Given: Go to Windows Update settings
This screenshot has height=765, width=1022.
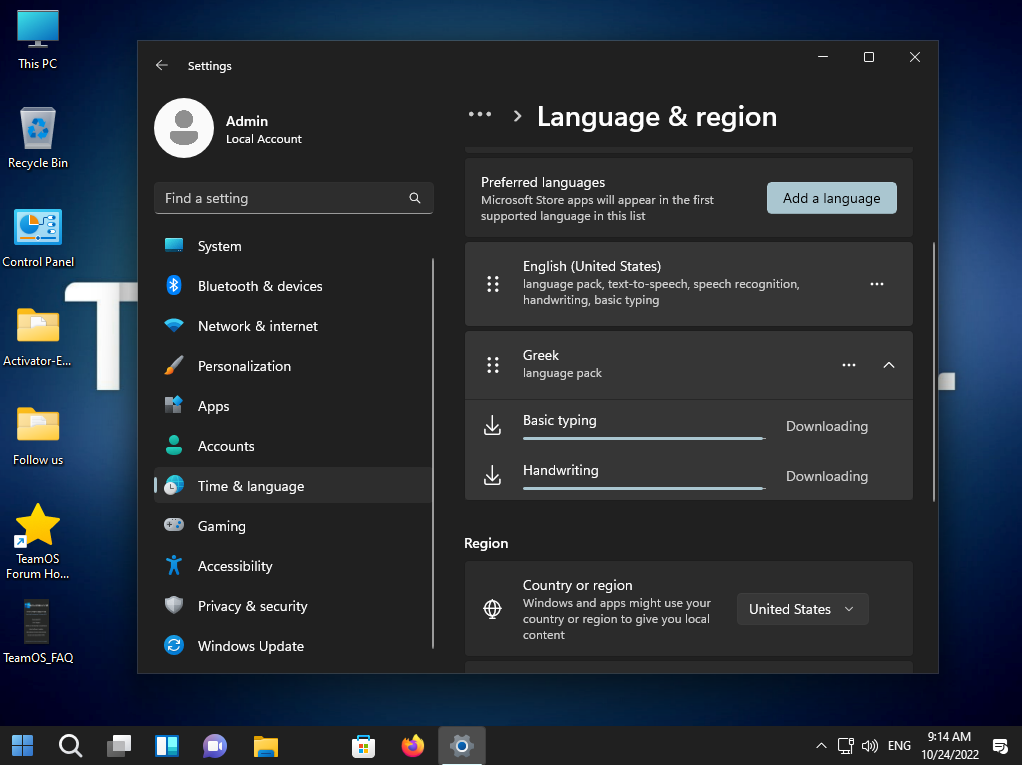Looking at the screenshot, I should coord(250,646).
